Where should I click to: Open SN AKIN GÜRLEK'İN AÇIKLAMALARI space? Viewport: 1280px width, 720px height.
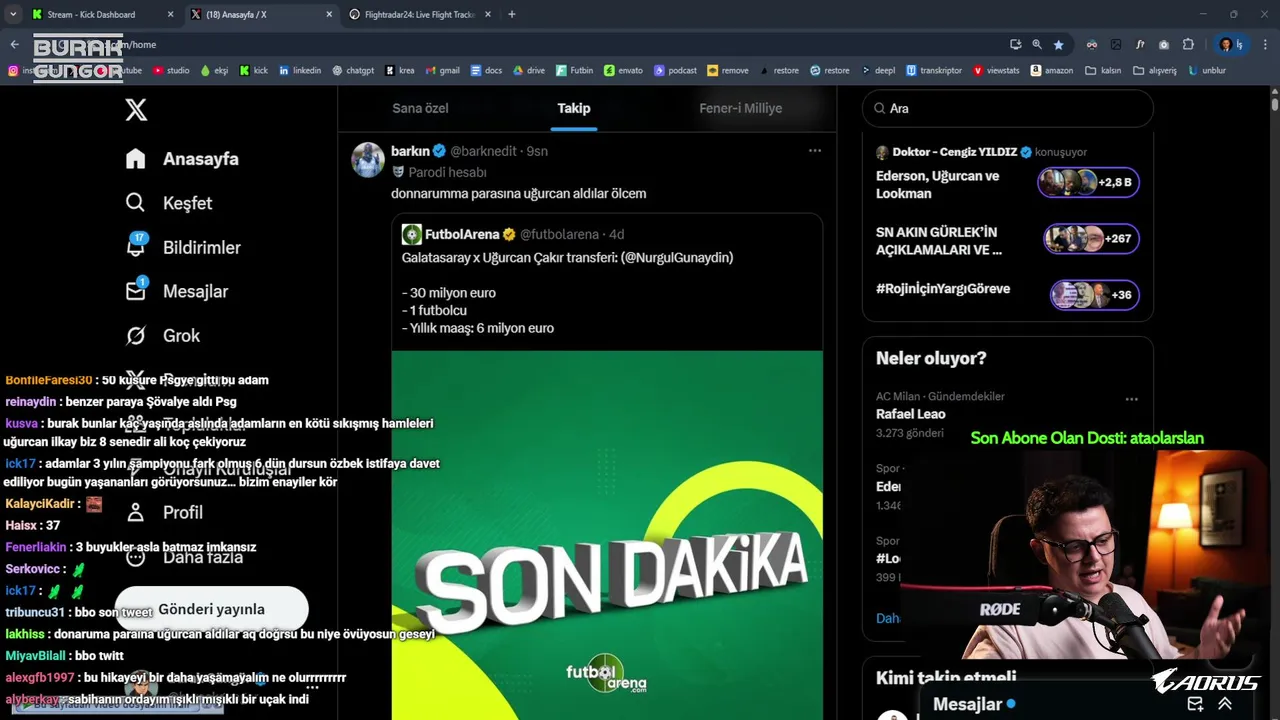[x=939, y=241]
